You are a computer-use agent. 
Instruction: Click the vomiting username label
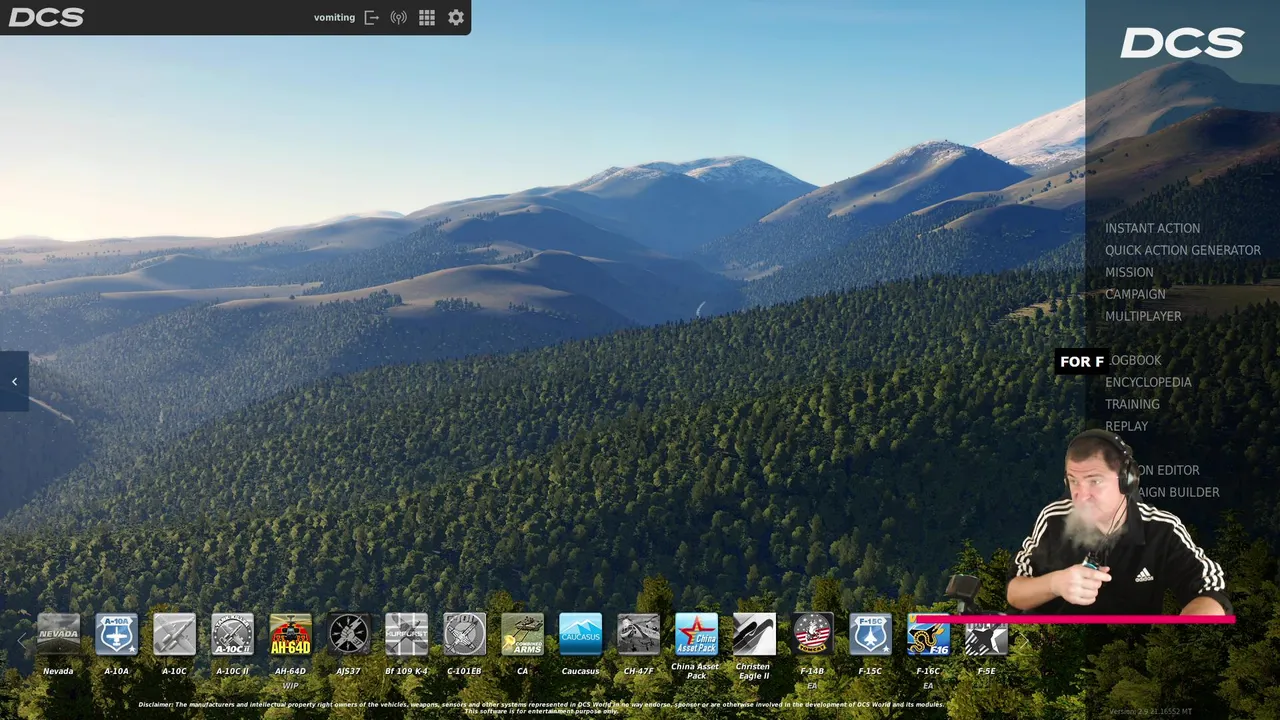pos(334,18)
